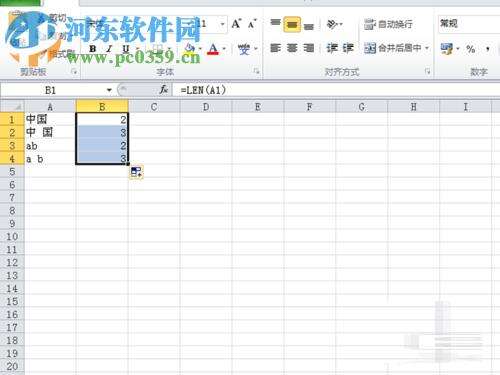Image resolution: width=500 pixels, height=375 pixels.
Task: Select row 10 header
Action: [x=12, y=237]
